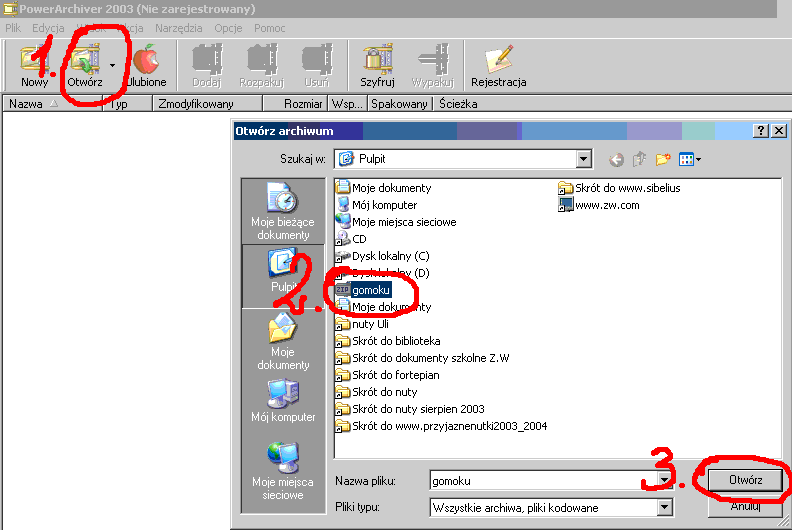Select Mój komputer in file list
Viewport: 792px width, 530px height.
click(377, 205)
